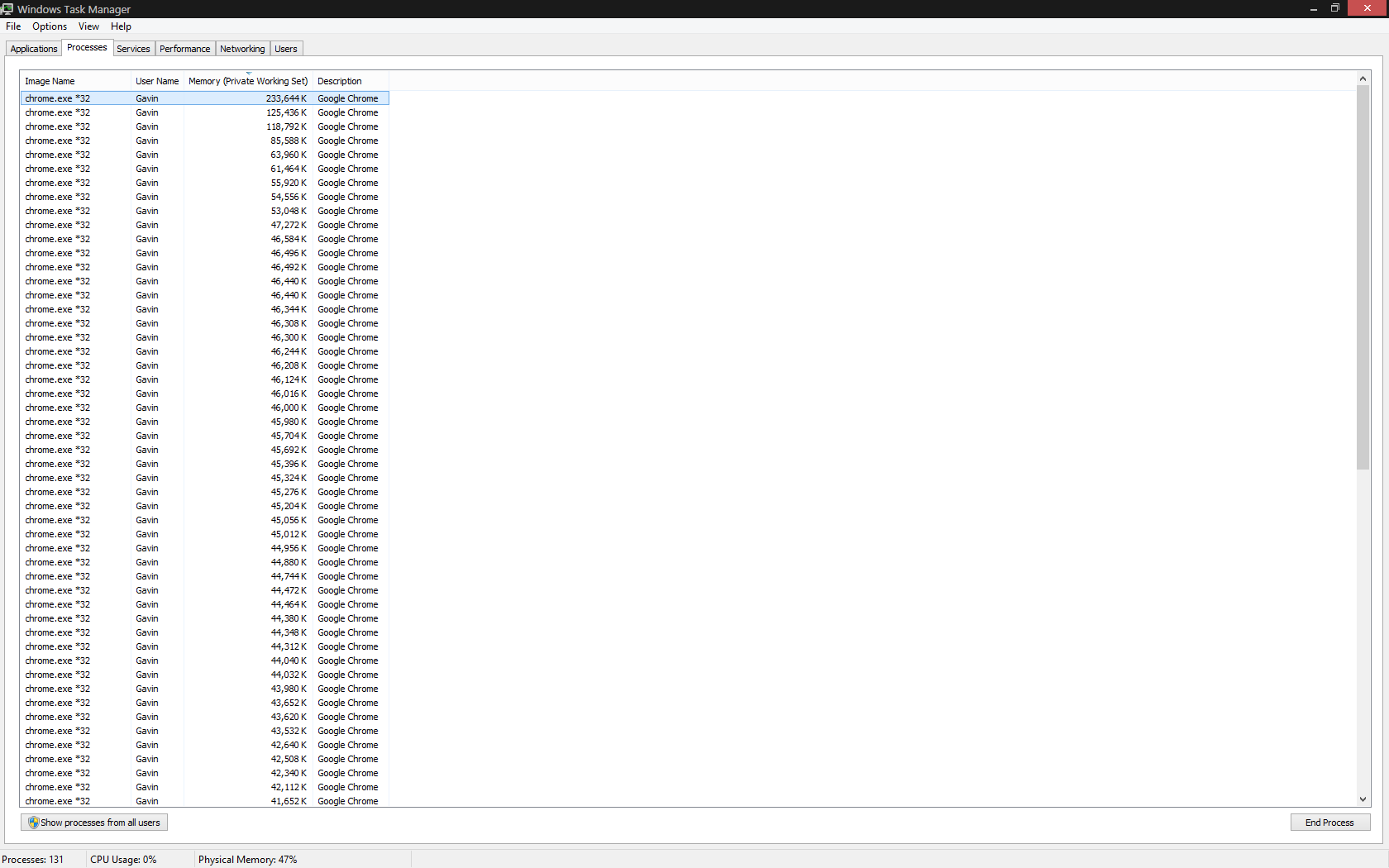The height and width of the screenshot is (868, 1389).
Task: Open the Options menu
Action: (50, 26)
